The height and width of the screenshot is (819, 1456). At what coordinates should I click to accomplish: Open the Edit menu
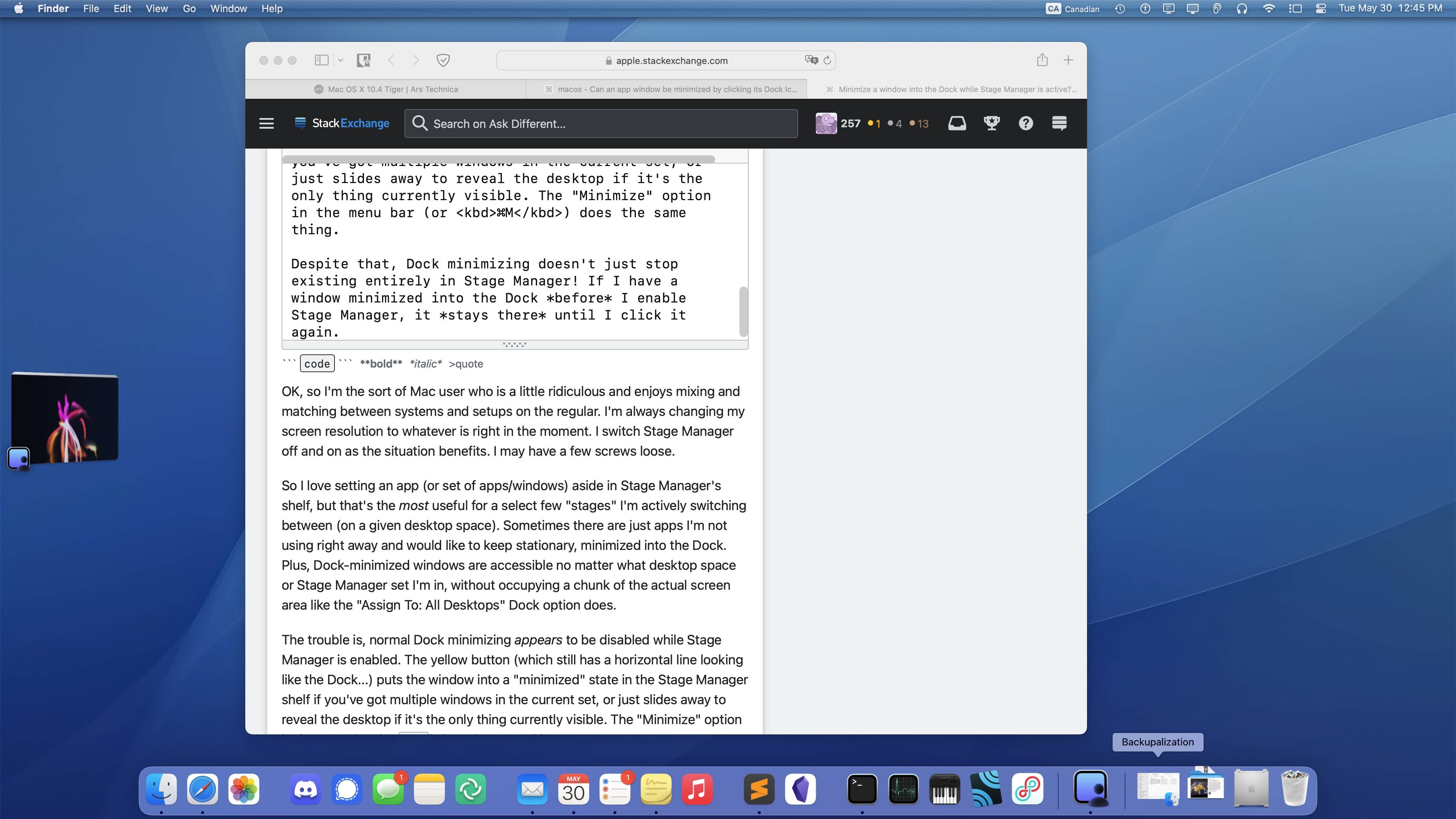pyautogui.click(x=122, y=9)
